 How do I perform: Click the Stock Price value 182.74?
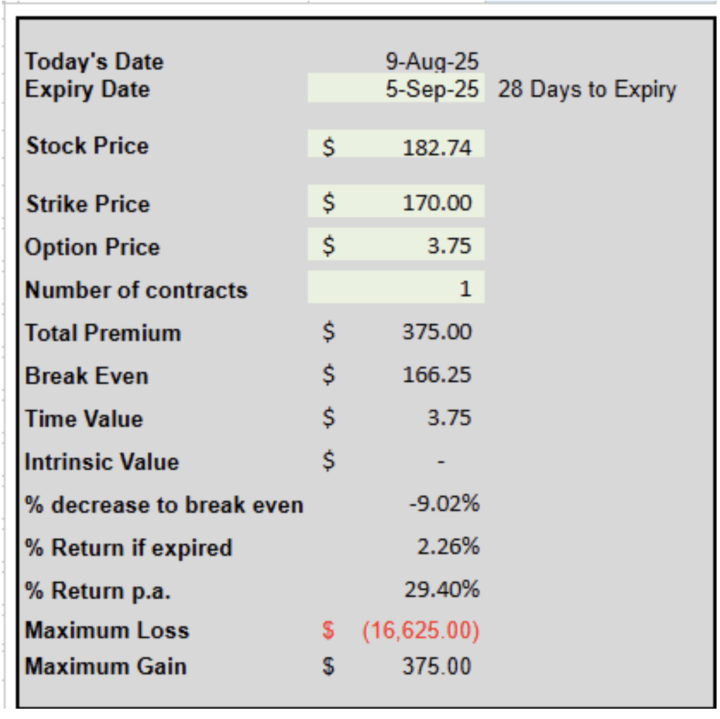pos(396,144)
